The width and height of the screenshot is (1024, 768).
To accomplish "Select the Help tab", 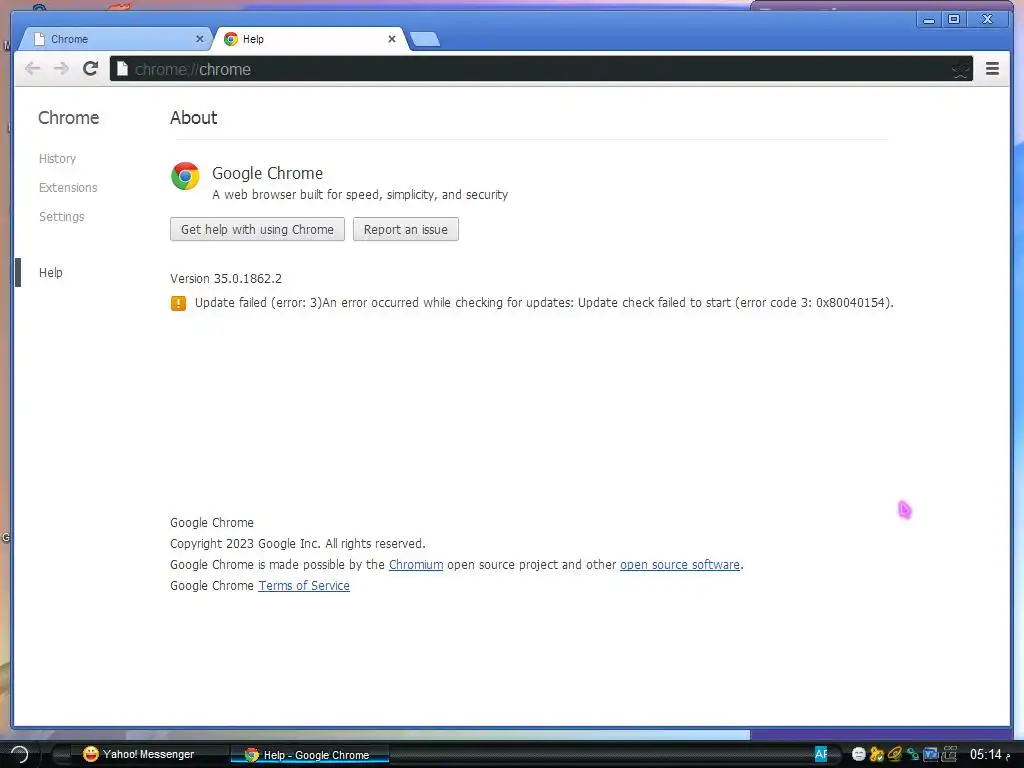I will tap(310, 39).
